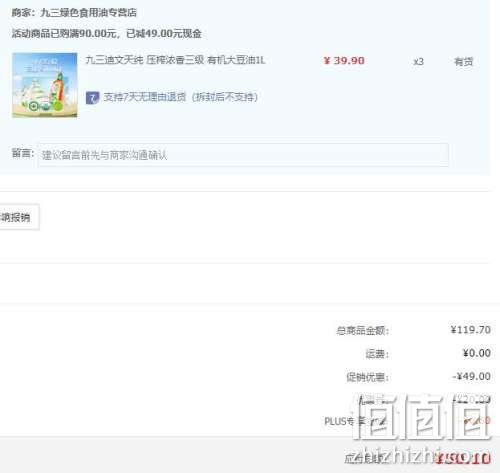Click merchant name 九三绿色食用油专营店
This screenshot has width=500, height=473.
[89, 13]
